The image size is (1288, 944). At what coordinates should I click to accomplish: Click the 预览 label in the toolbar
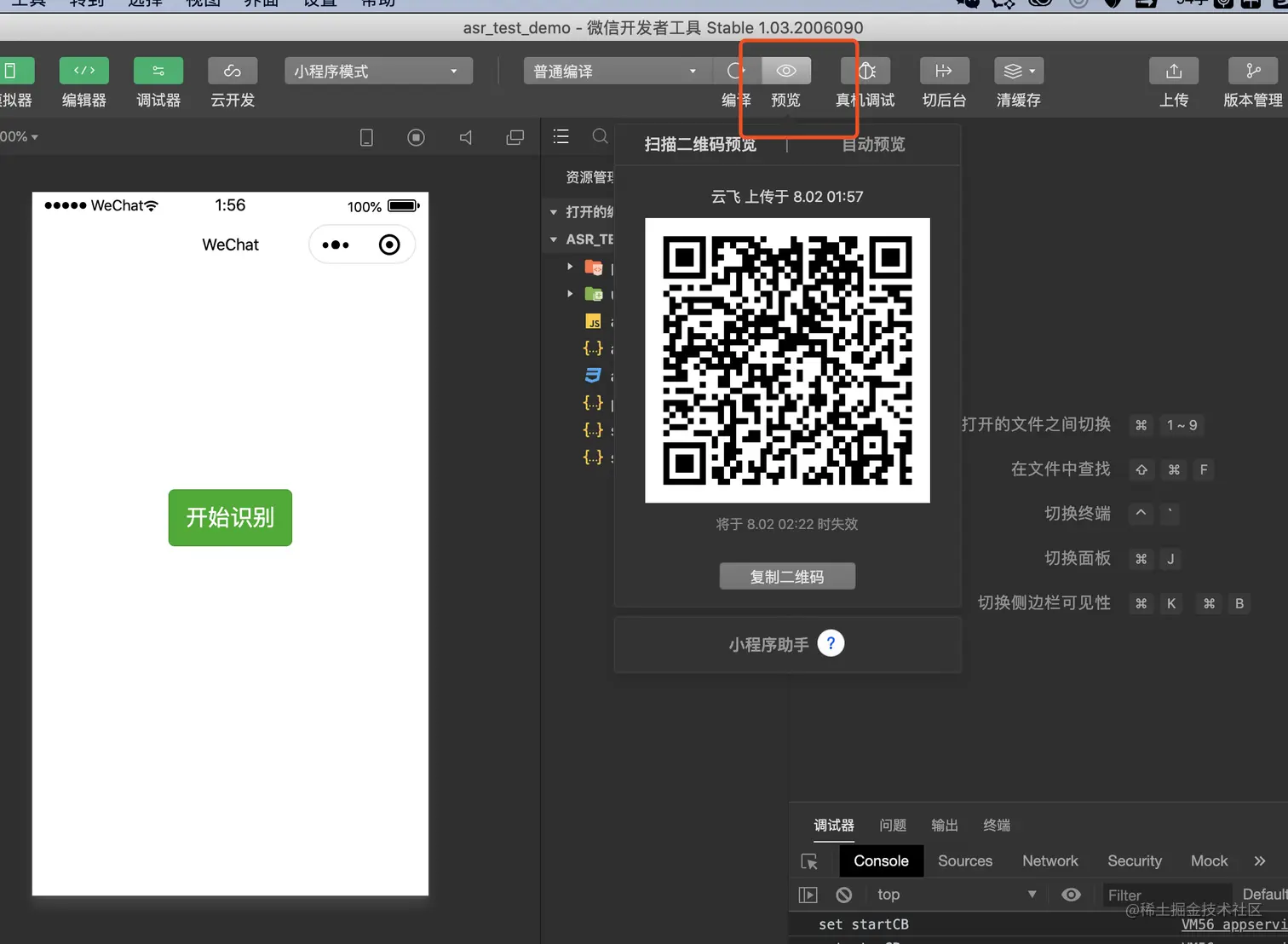[785, 100]
